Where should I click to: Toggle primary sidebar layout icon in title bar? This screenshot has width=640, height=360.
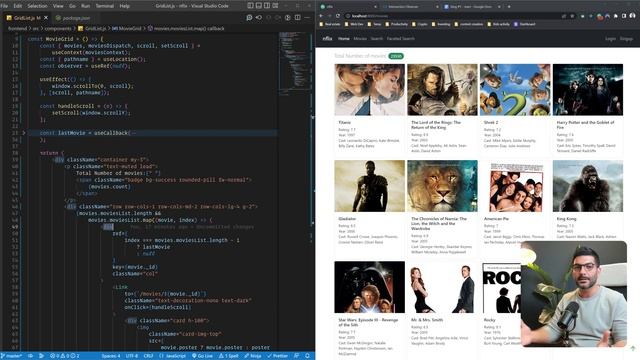(x=250, y=6)
